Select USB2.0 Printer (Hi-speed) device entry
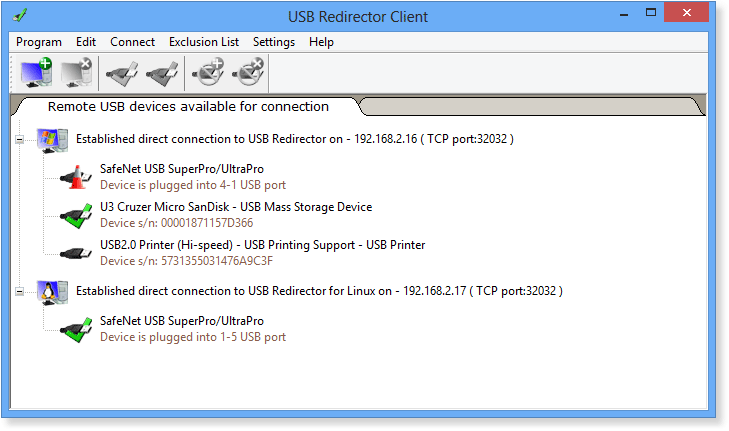This screenshot has width=729, height=431. pyautogui.click(x=262, y=253)
